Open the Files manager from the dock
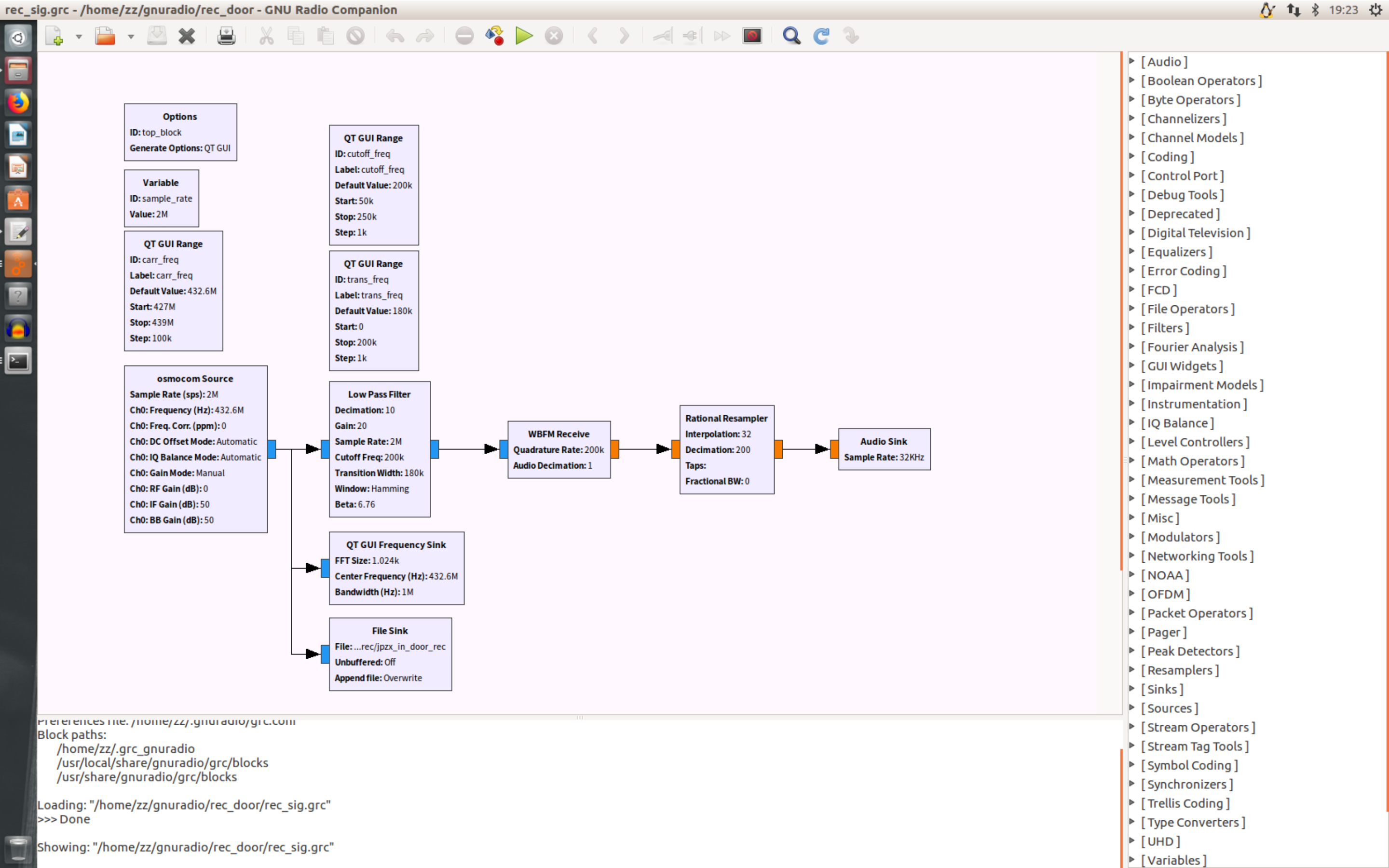1389x868 pixels. coord(18,70)
